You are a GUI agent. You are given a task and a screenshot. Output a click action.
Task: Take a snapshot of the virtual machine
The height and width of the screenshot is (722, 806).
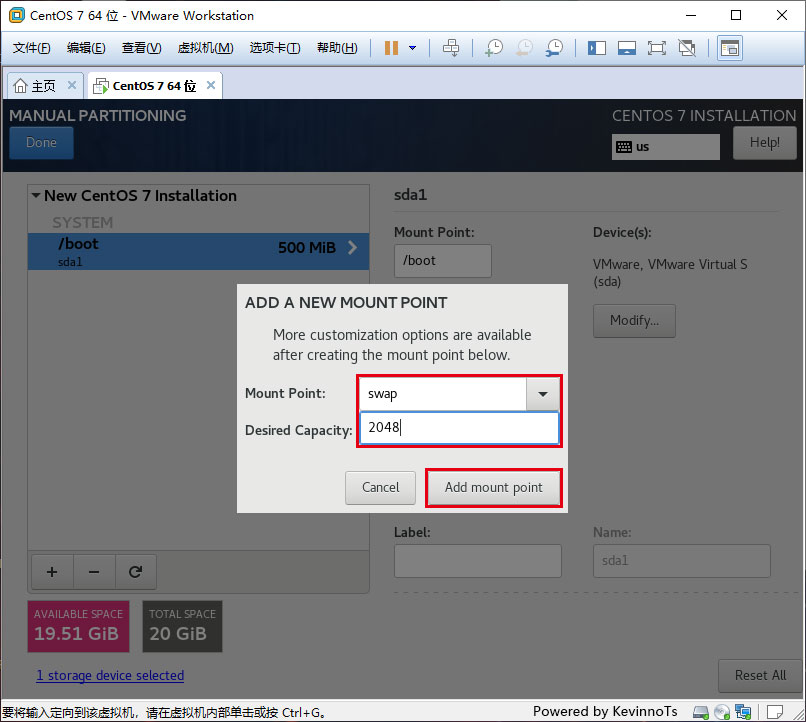(x=493, y=48)
